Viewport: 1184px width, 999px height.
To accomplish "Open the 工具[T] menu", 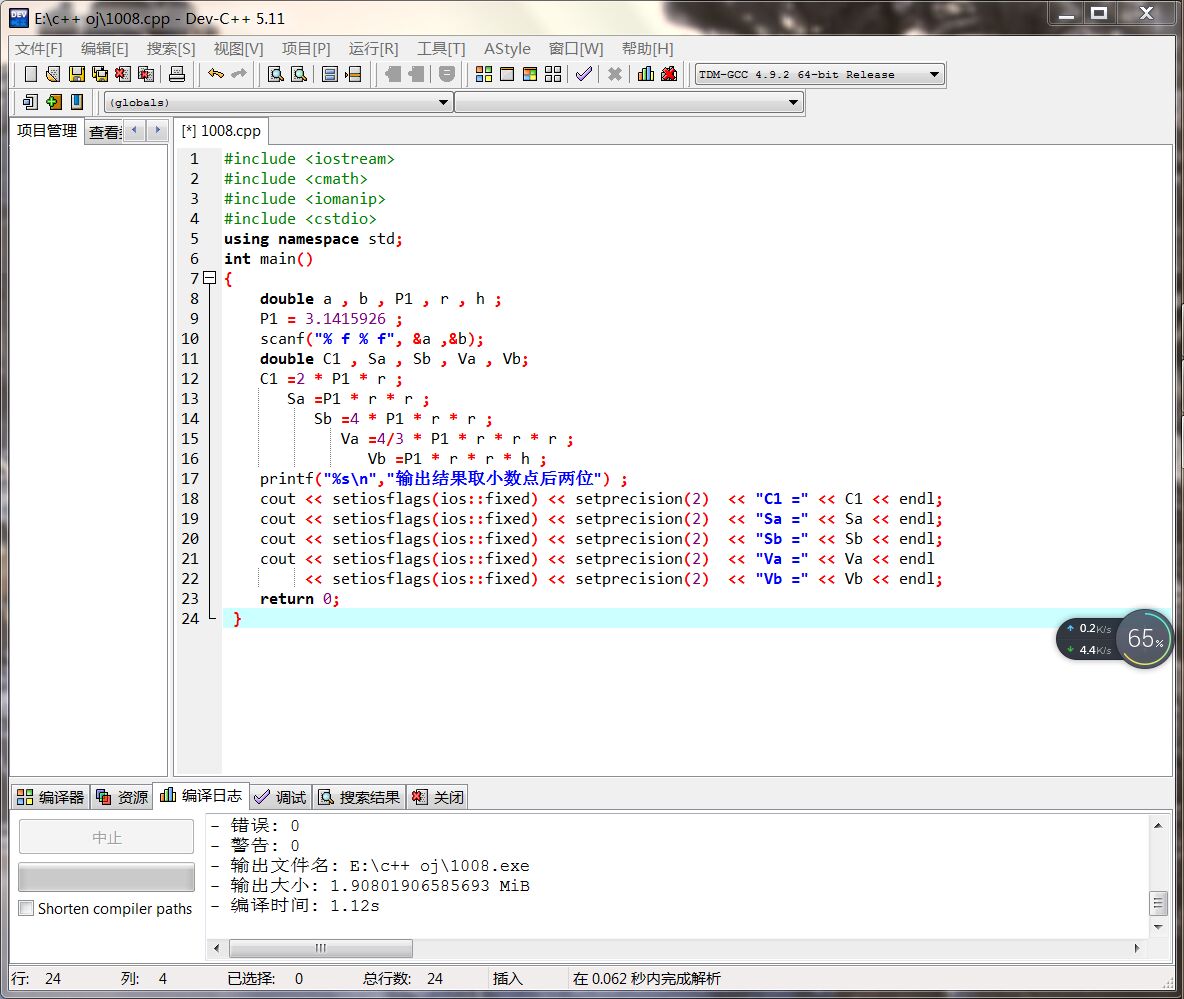I will [x=441, y=48].
